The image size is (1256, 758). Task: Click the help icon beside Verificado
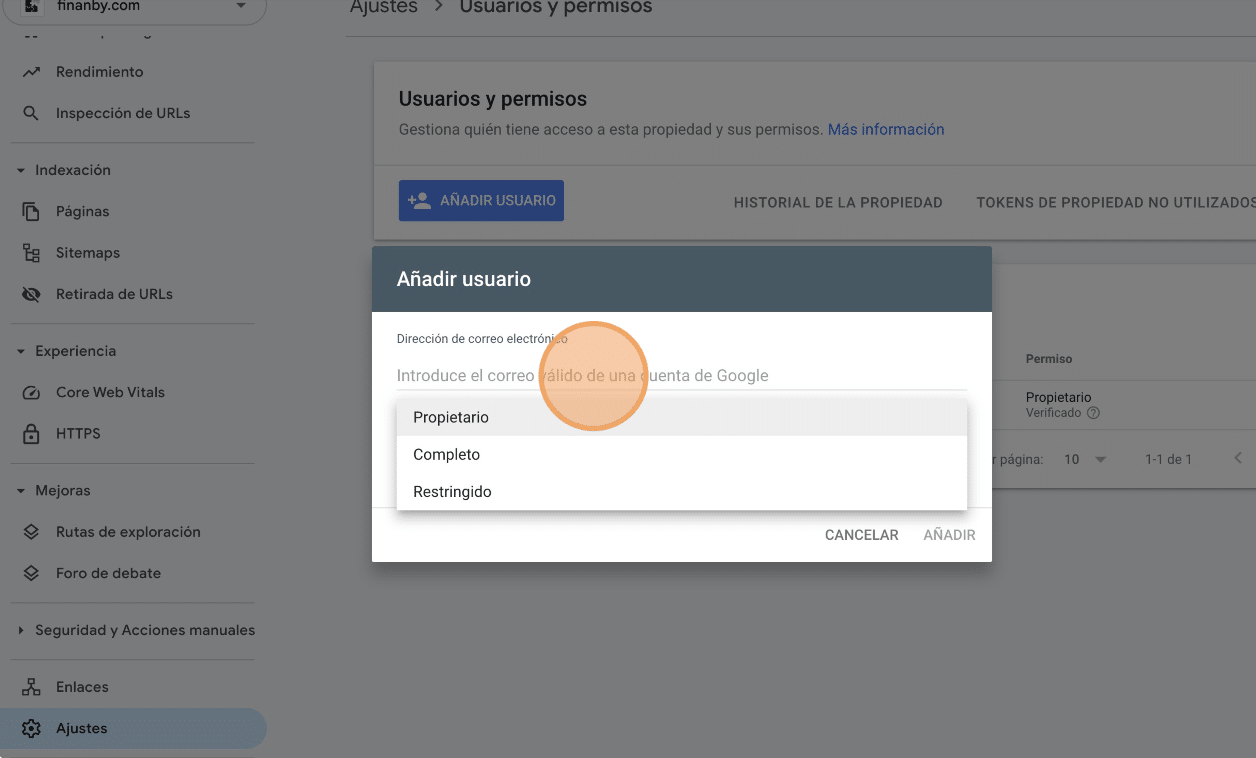tap(1093, 413)
